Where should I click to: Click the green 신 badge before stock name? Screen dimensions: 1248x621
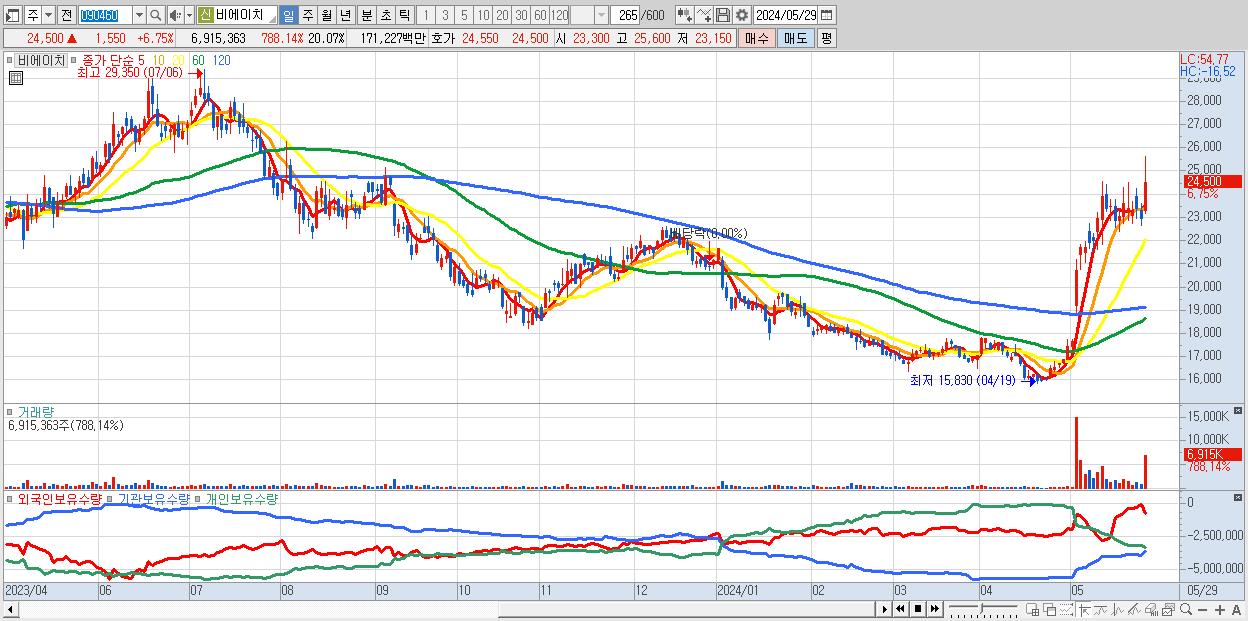click(x=205, y=15)
